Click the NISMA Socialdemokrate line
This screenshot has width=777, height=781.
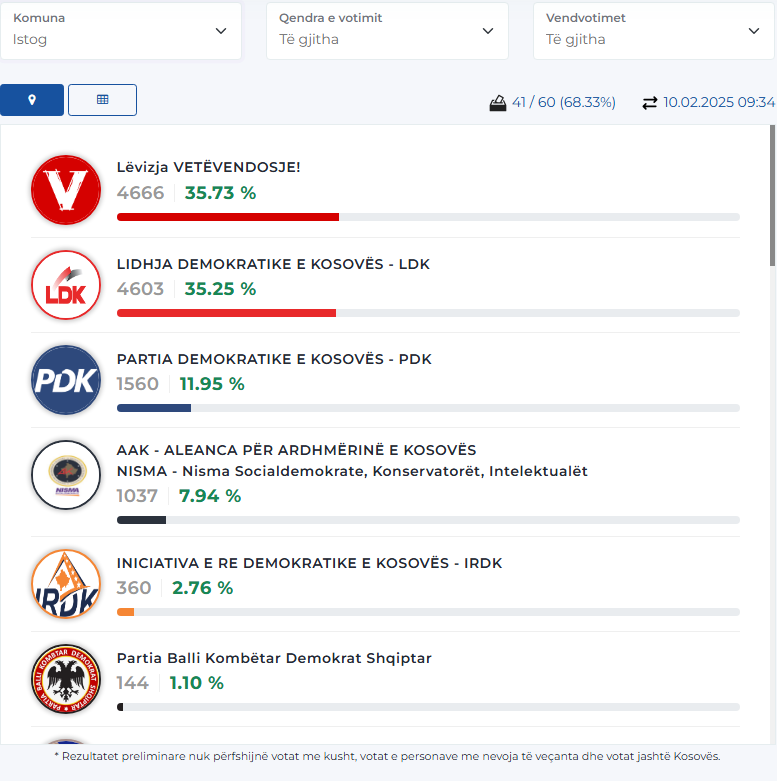pos(352,471)
